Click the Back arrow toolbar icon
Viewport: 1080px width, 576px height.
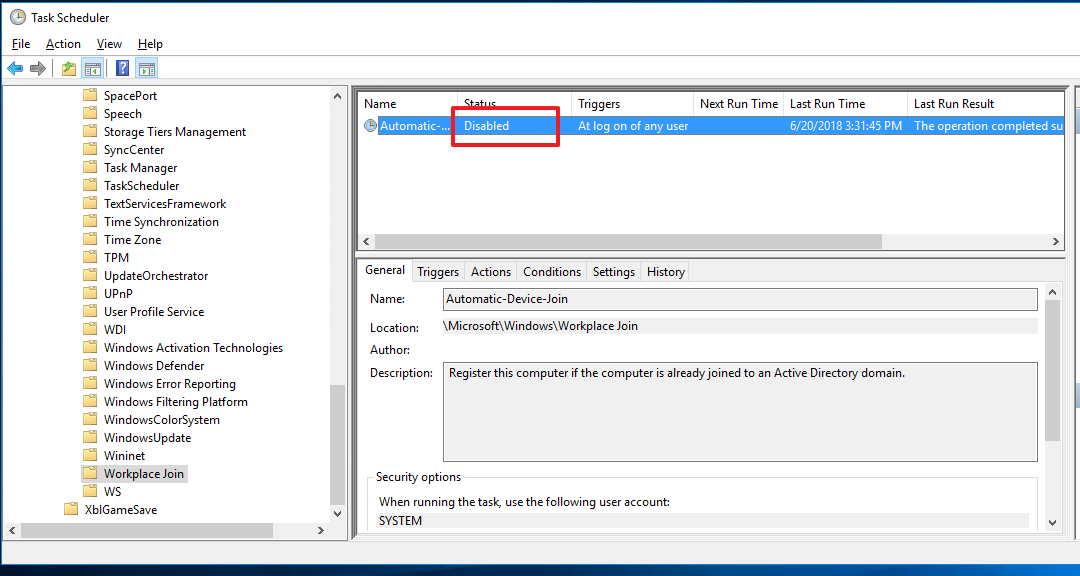click(15, 68)
